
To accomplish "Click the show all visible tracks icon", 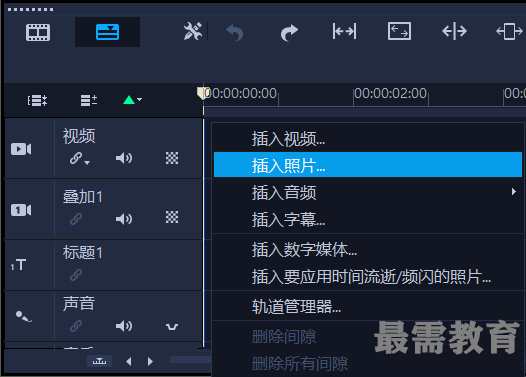I will [37, 100].
